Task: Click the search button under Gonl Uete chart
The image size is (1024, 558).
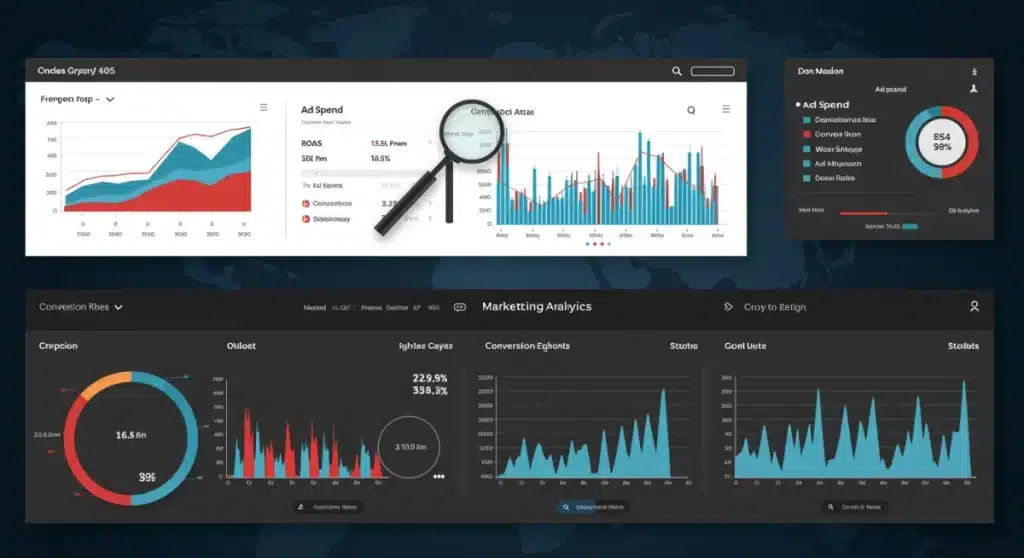Action: pyautogui.click(x=856, y=507)
